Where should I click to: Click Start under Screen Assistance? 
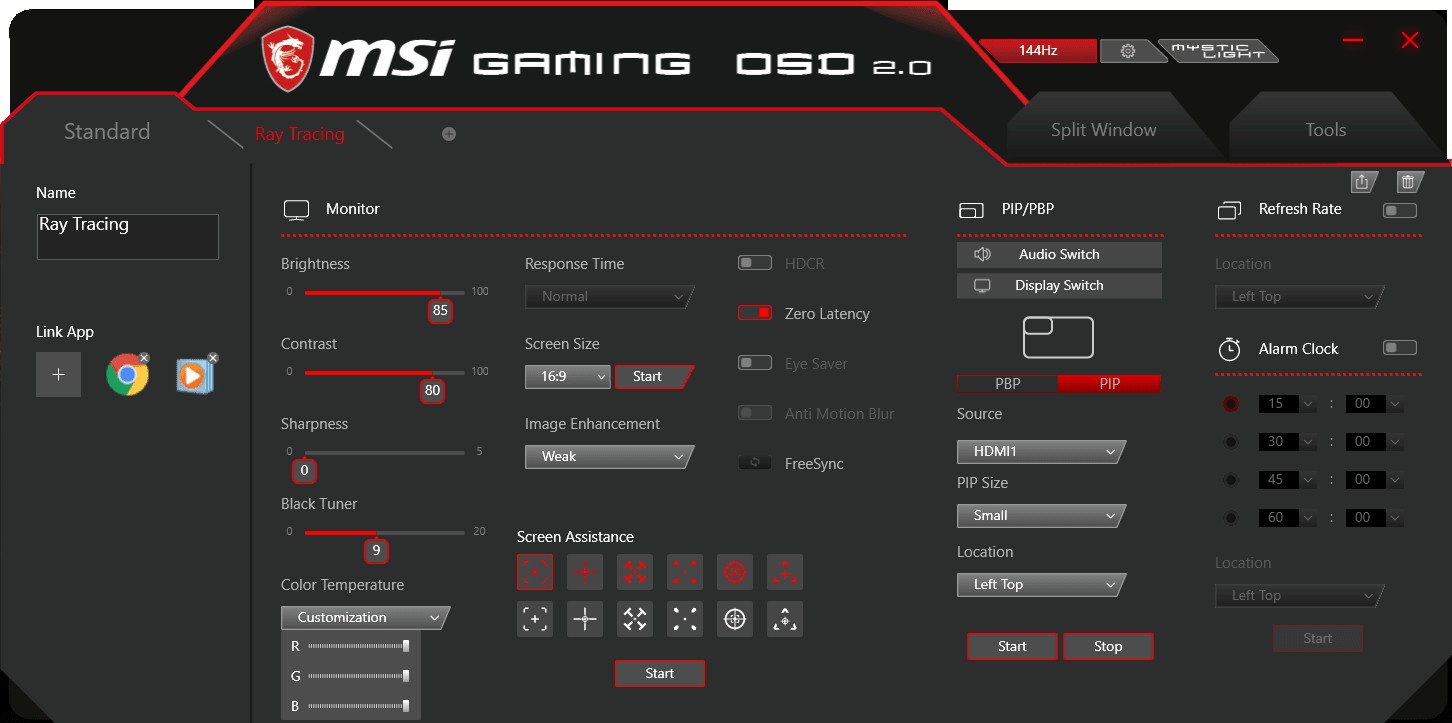coord(660,674)
